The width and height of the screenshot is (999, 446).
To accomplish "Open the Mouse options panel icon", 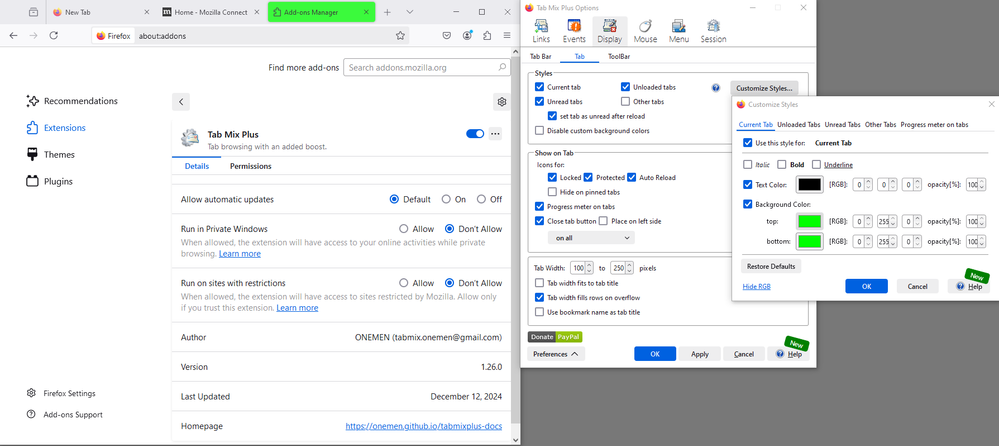I will click(x=645, y=31).
